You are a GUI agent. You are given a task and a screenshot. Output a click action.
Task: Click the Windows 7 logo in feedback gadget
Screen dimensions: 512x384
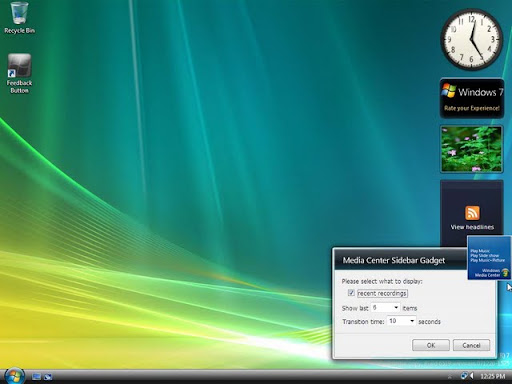point(448,90)
